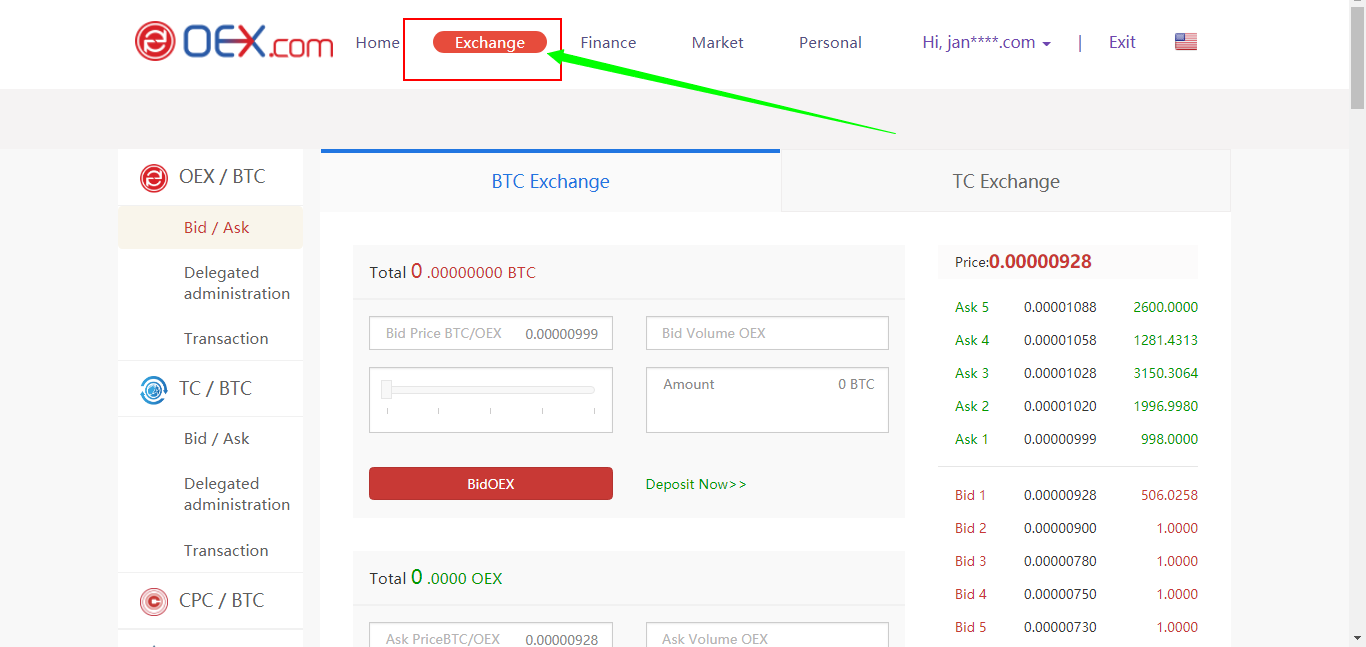Open Transaction under TC / BTC
Screen dimensions: 1366x647
click(x=226, y=550)
